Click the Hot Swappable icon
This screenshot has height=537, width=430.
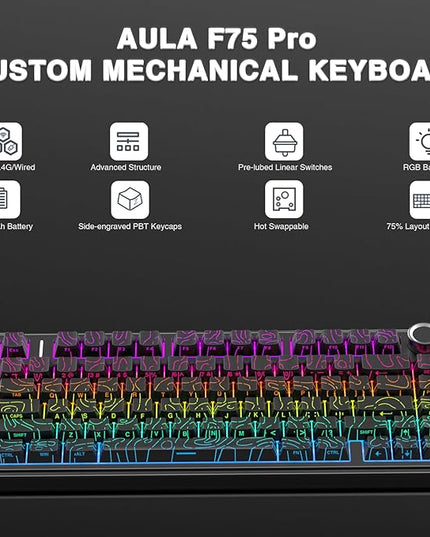(284, 199)
